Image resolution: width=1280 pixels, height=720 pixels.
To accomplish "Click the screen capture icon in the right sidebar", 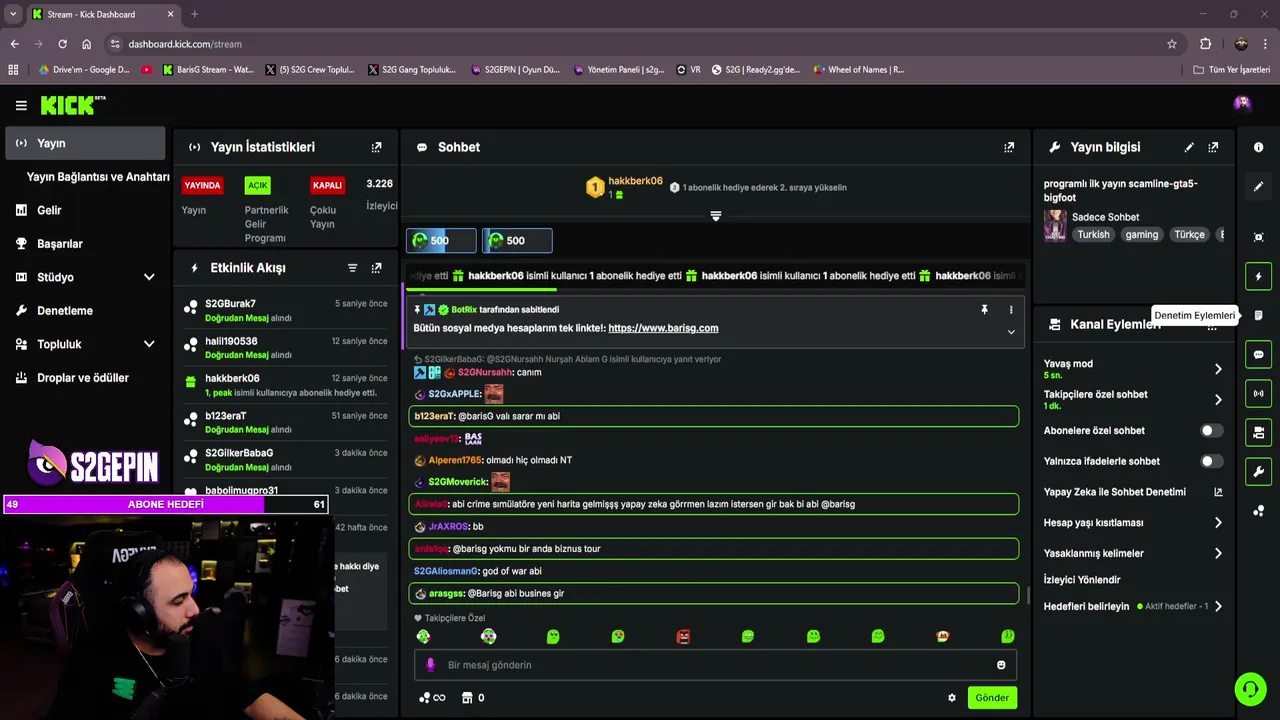I will click(1258, 237).
